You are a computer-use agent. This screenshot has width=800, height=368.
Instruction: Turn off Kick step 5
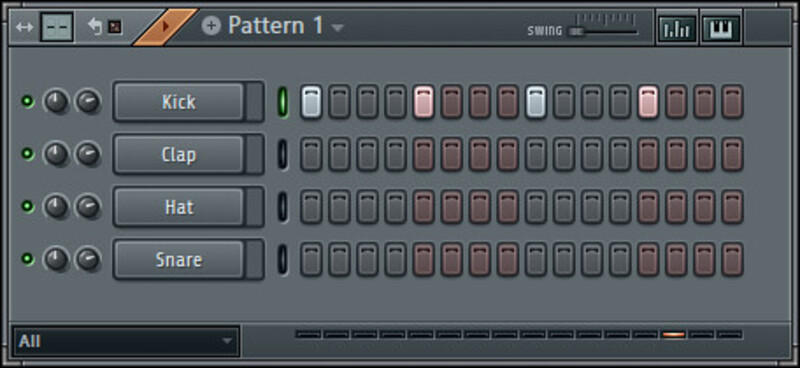423,102
